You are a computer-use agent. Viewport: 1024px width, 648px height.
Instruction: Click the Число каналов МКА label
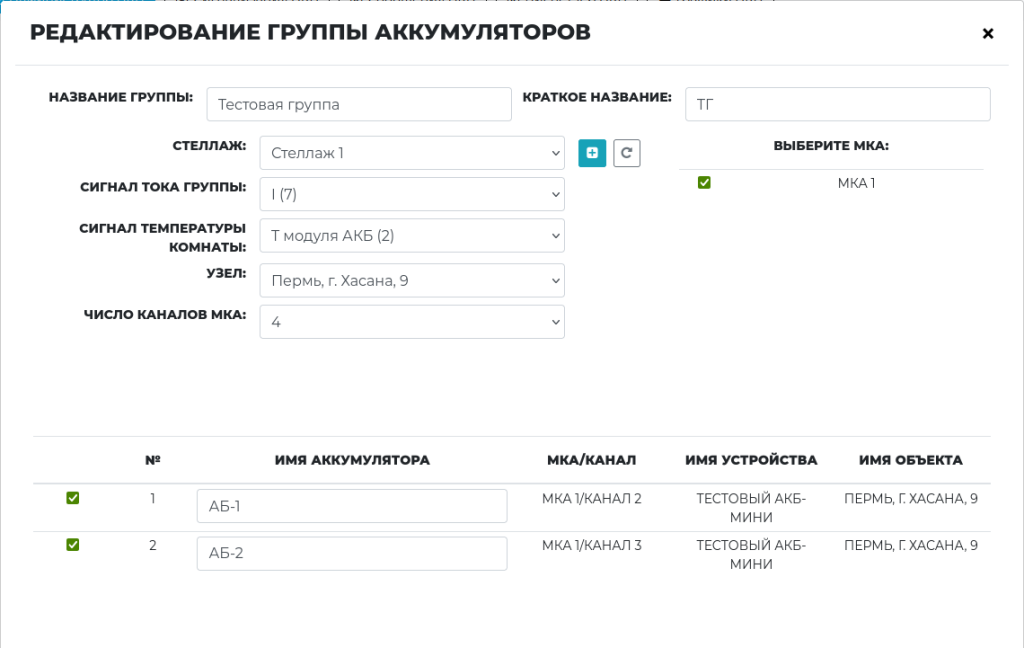(x=165, y=314)
